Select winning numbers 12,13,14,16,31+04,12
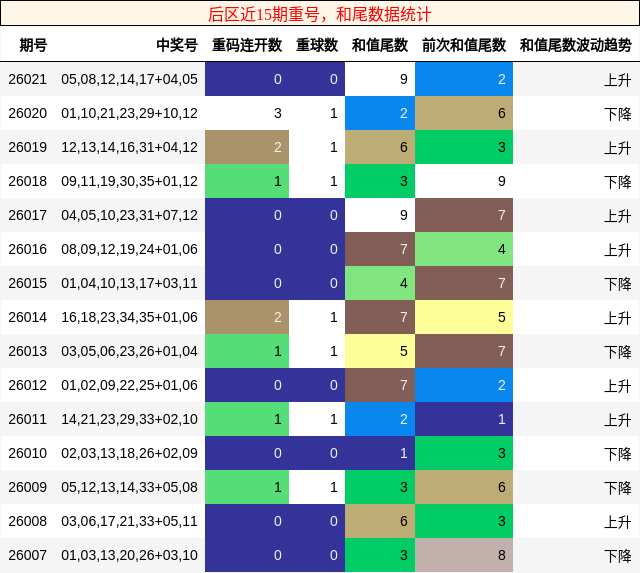Viewport: 640px width, 573px height. (129, 147)
